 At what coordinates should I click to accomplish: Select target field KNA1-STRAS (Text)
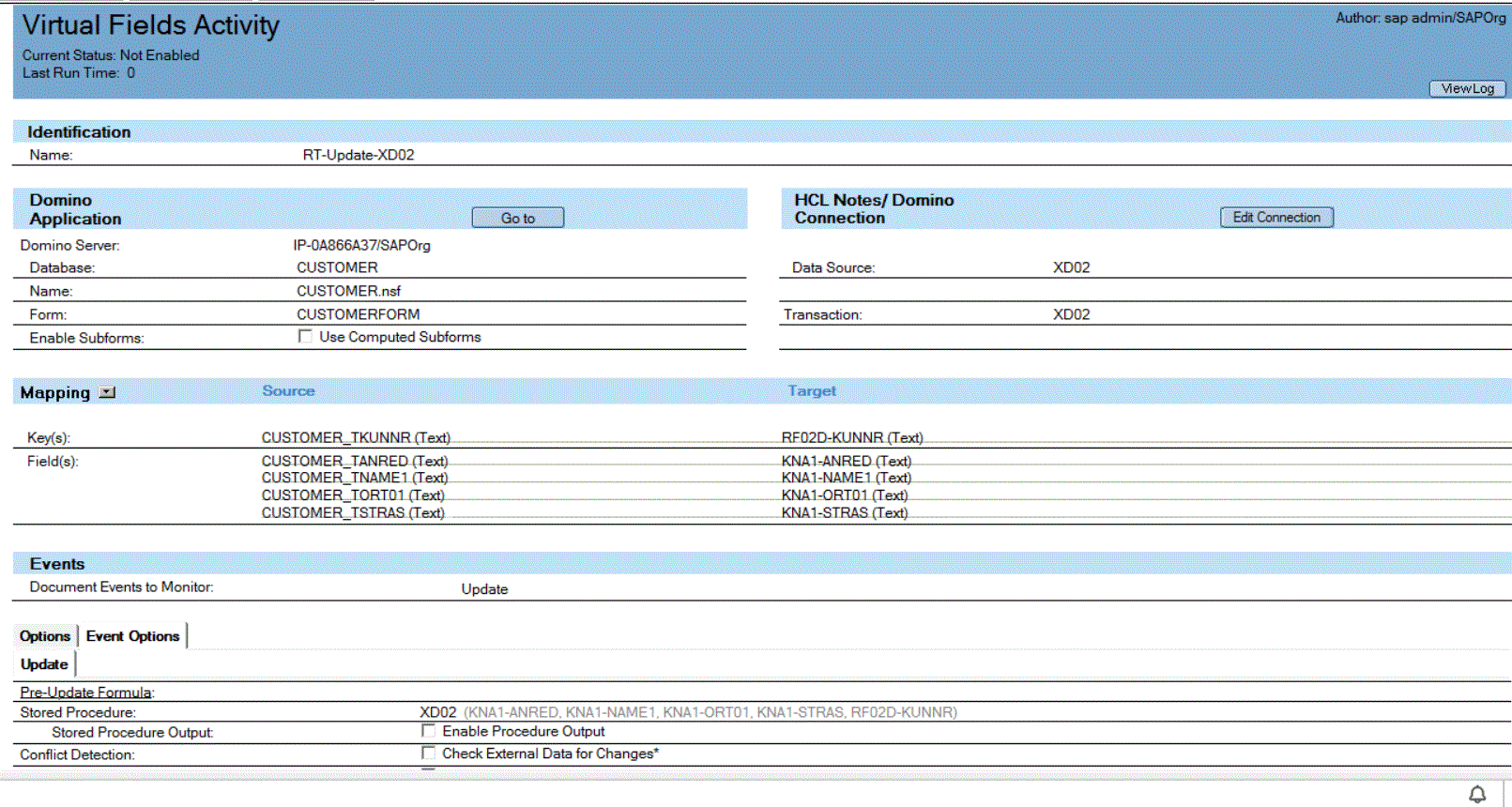(845, 512)
